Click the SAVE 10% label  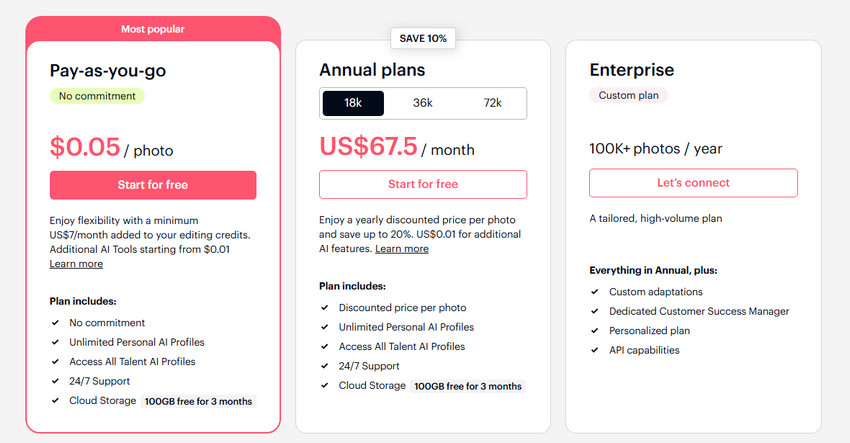click(x=423, y=38)
